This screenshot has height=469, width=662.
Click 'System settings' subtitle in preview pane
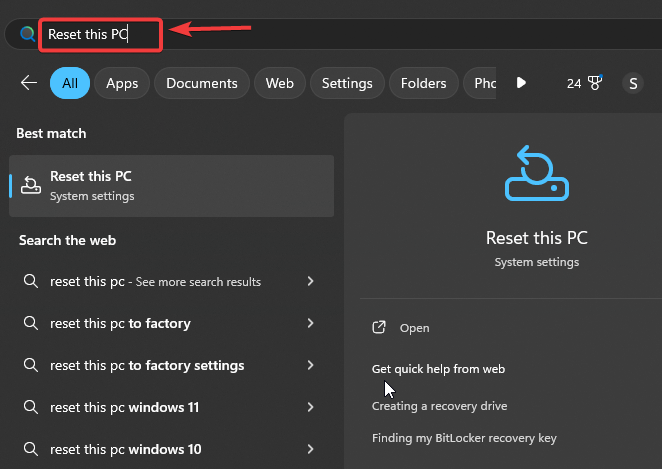(x=537, y=262)
